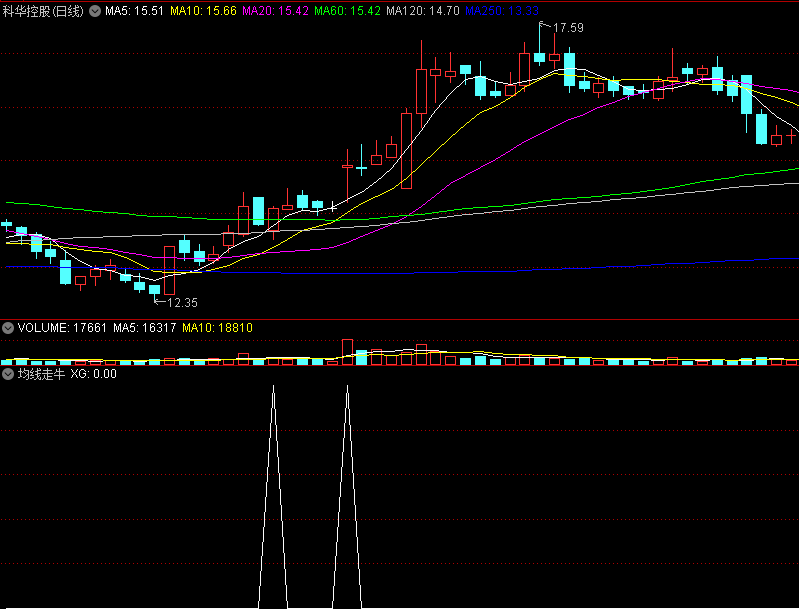Click the XG: 0.00 value
This screenshot has height=609, width=799.
[x=93, y=374]
